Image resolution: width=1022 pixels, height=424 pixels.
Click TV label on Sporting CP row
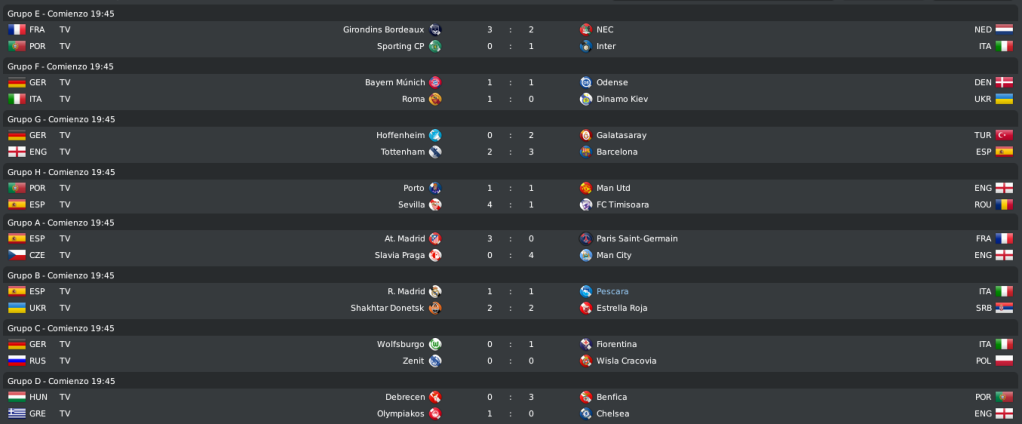(65, 46)
